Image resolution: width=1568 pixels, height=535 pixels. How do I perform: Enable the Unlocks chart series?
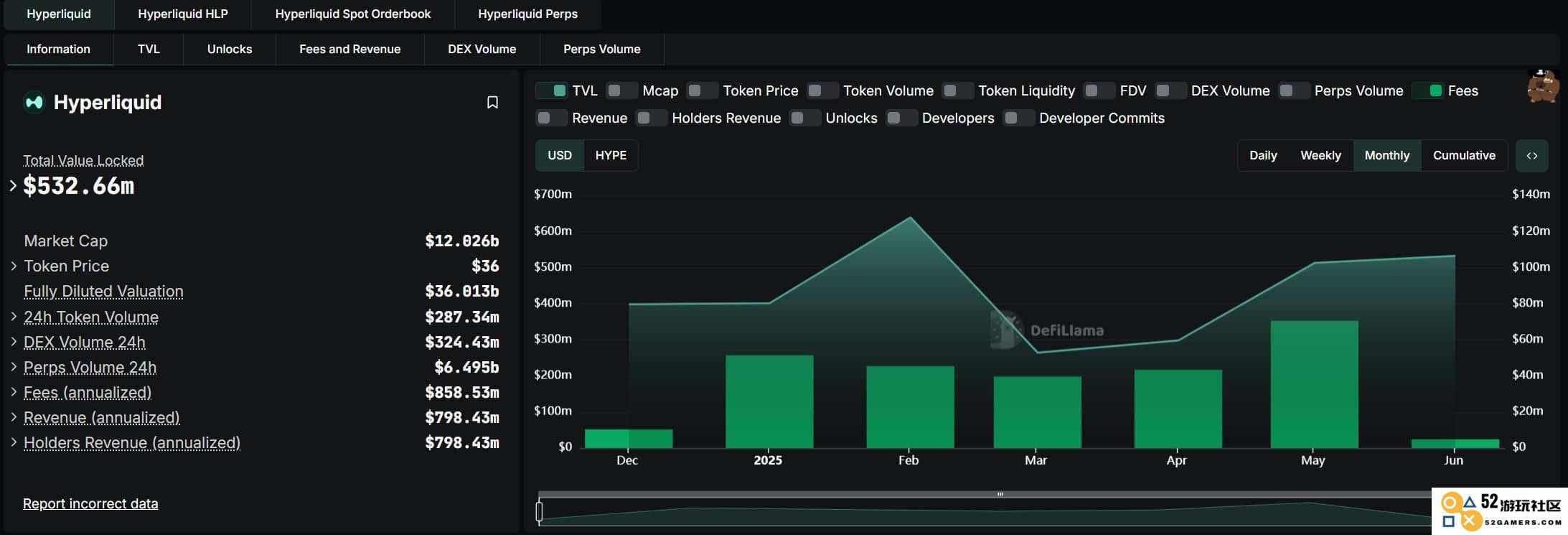click(804, 118)
